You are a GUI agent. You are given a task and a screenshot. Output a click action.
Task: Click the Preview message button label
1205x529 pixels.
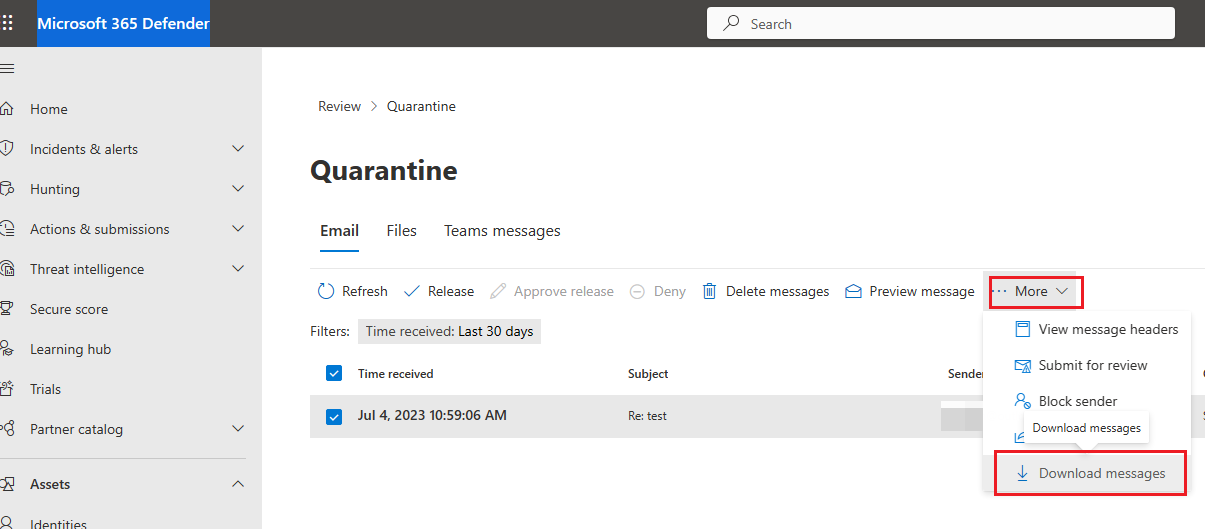pos(921,291)
